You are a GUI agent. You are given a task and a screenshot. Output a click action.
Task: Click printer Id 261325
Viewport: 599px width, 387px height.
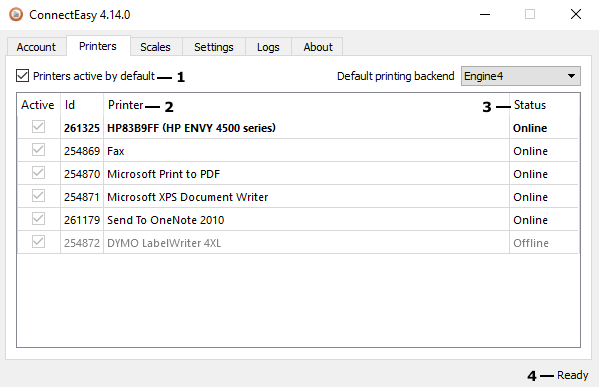tap(82, 128)
